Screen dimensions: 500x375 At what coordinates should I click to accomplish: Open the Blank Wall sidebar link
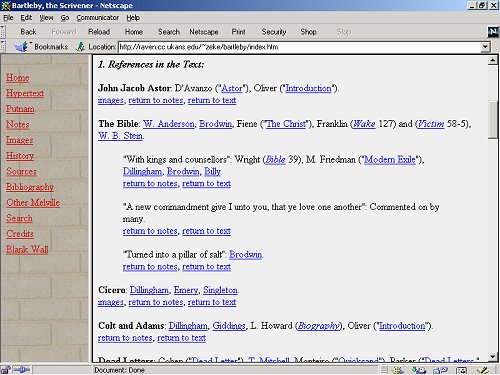click(27, 250)
